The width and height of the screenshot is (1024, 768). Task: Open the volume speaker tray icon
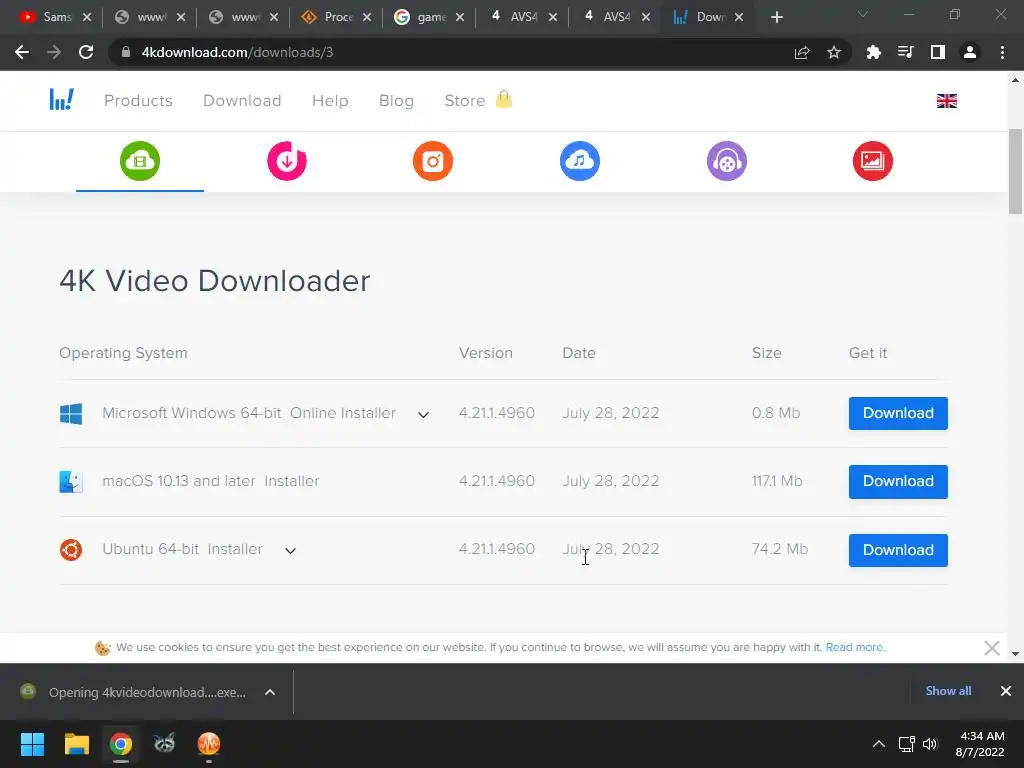pos(930,744)
